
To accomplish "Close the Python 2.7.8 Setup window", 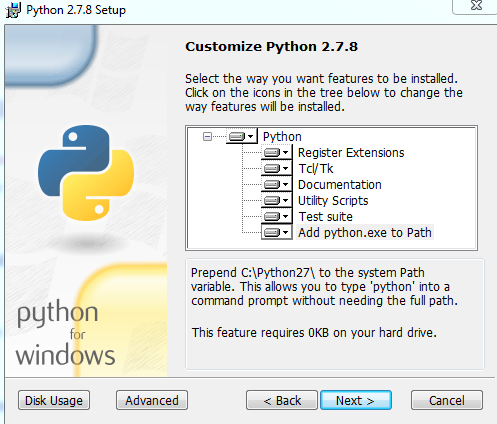I will point(477,5).
